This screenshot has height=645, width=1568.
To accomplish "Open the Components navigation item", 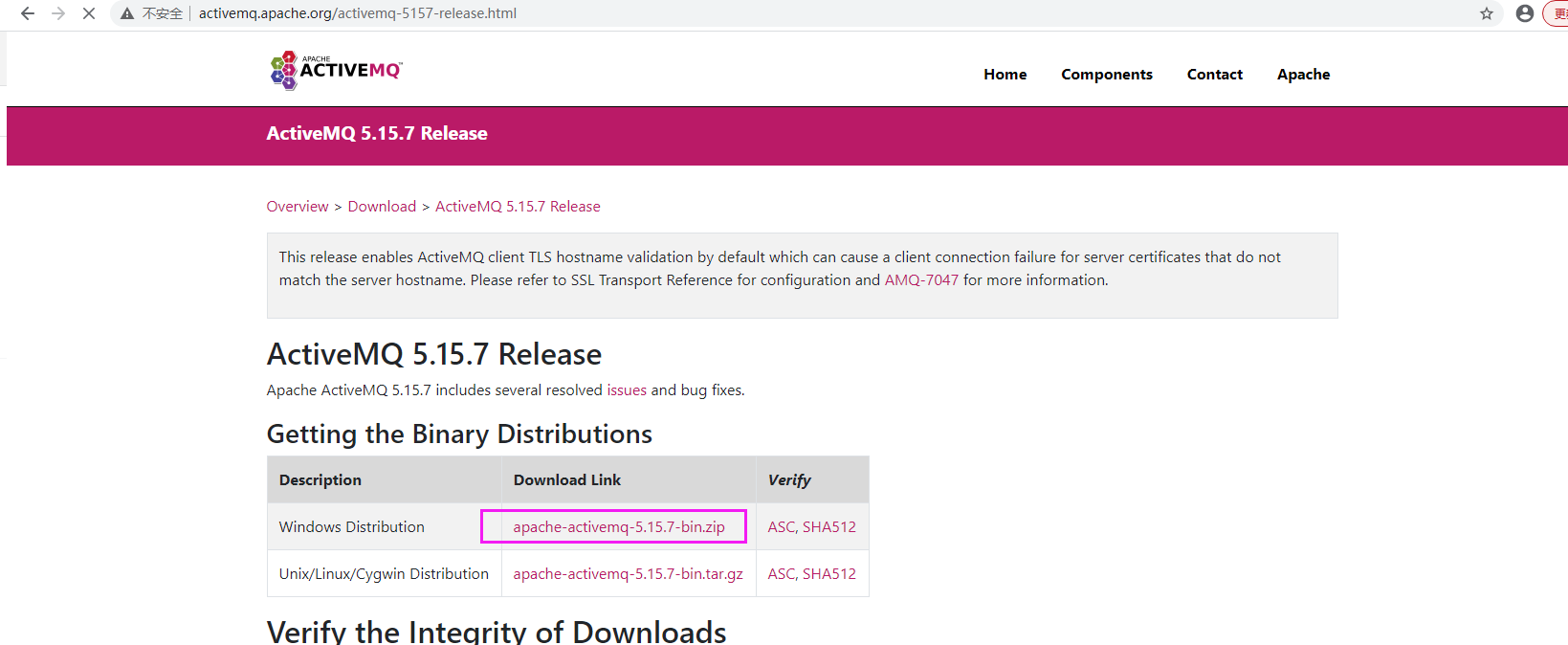I will click(1107, 75).
